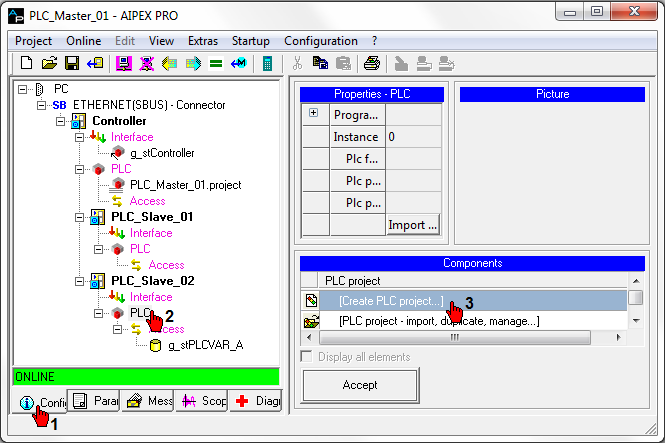665x443 pixels.
Task: Click the copy toolbar icon
Action: click(x=320, y=64)
